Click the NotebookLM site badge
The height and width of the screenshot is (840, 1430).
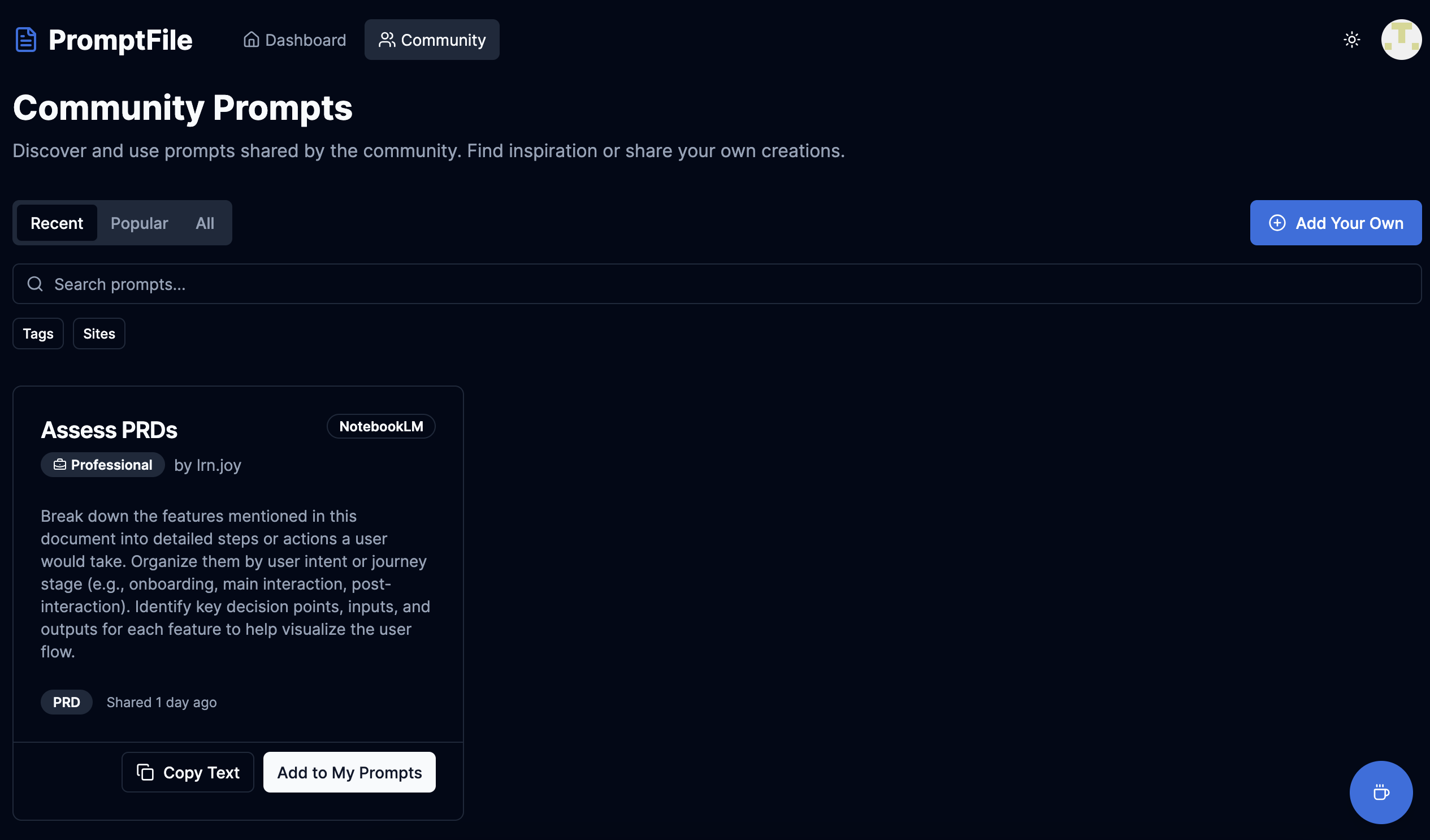click(x=381, y=426)
